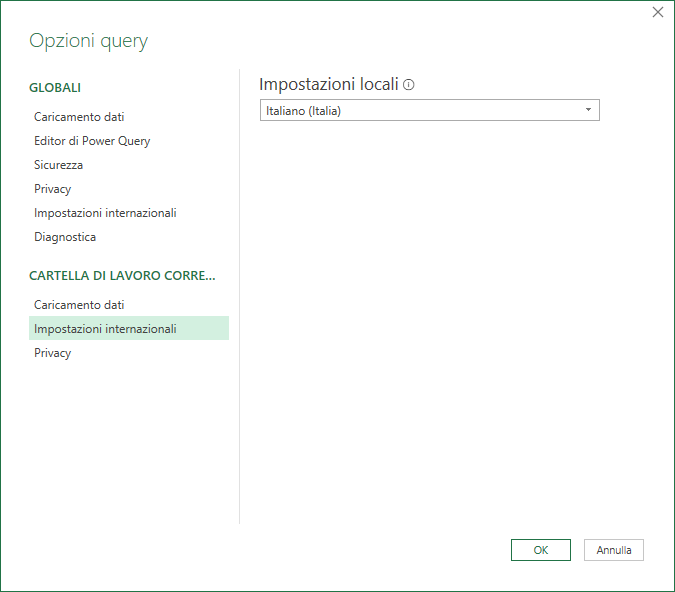Viewport: 675px width, 592px height.
Task: Click the dropdown arrow of the locale combo box
Action: click(x=588, y=110)
